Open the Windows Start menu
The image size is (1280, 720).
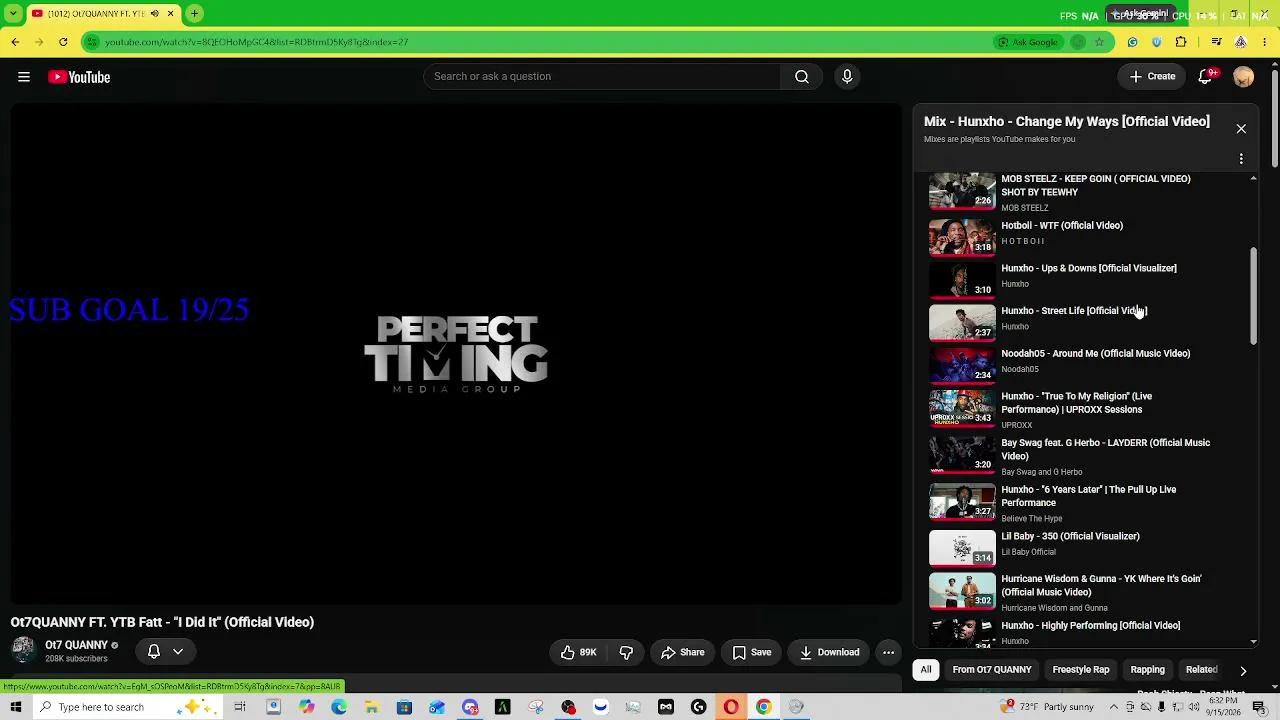(x=15, y=707)
